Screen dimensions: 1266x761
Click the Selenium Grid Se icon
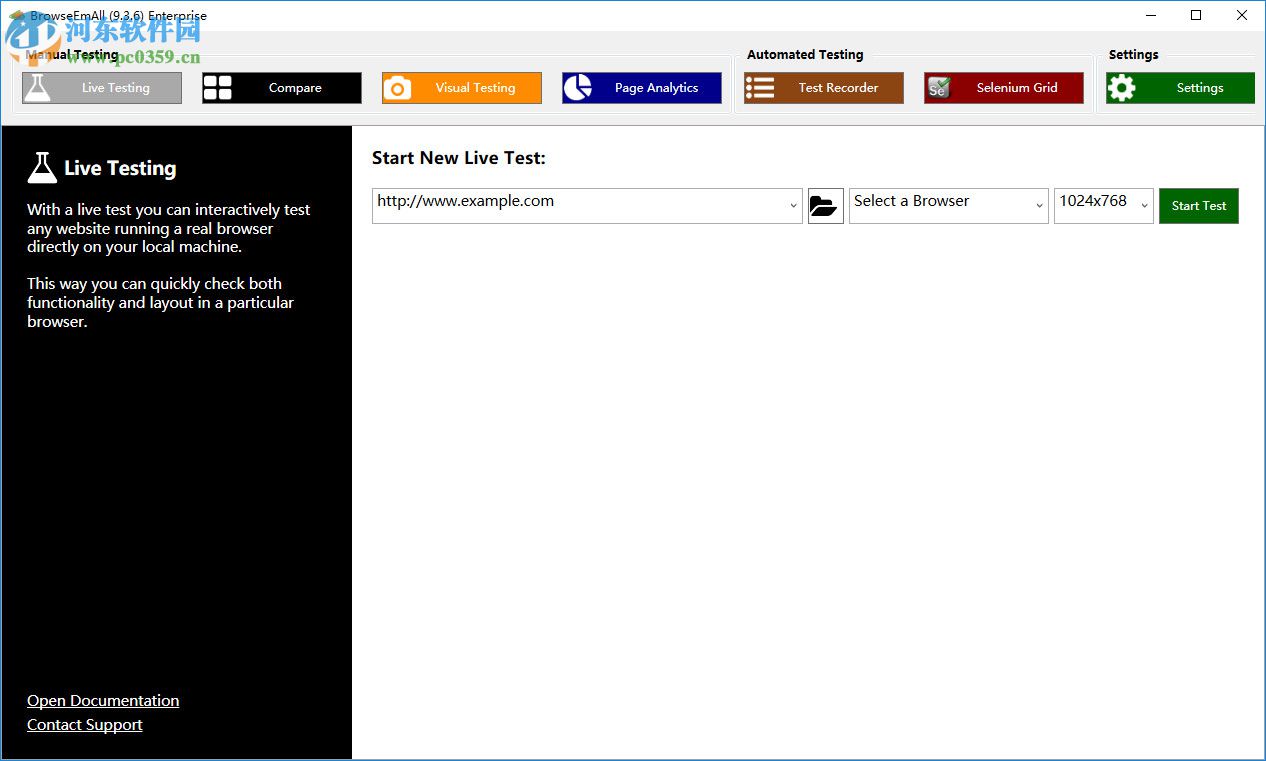click(938, 88)
